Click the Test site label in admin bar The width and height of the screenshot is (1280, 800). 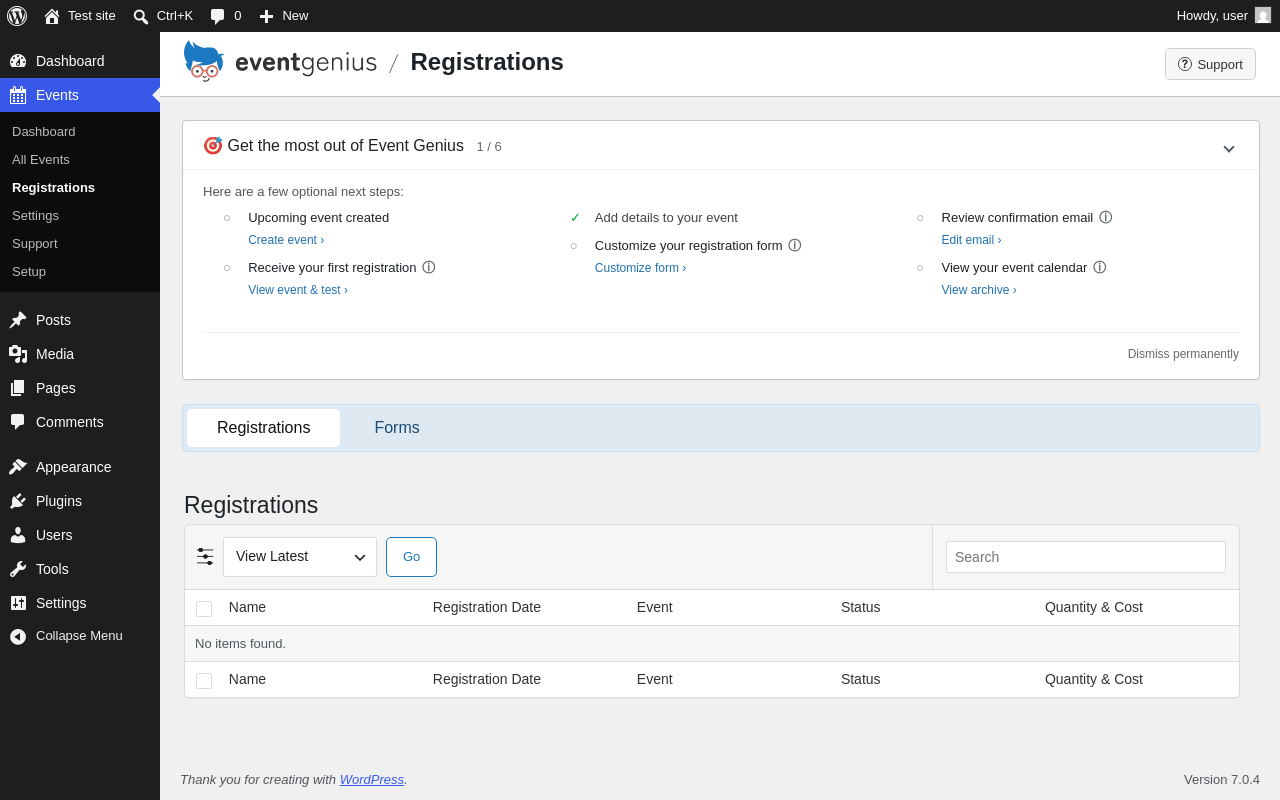coord(92,16)
